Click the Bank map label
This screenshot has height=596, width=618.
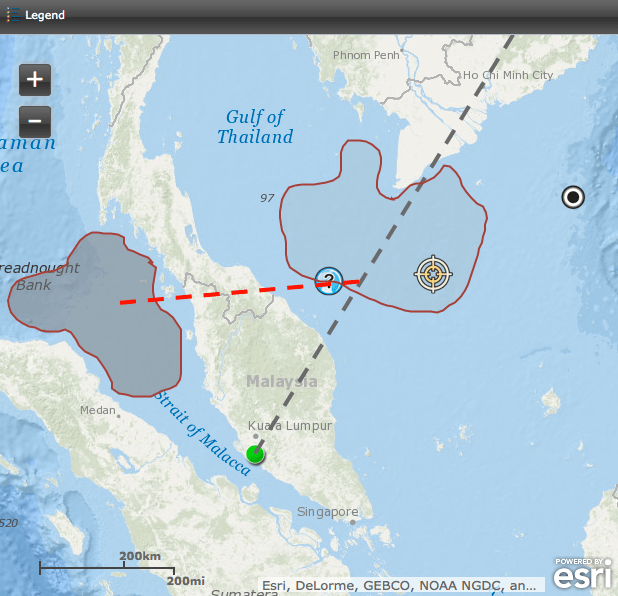pyautogui.click(x=34, y=285)
